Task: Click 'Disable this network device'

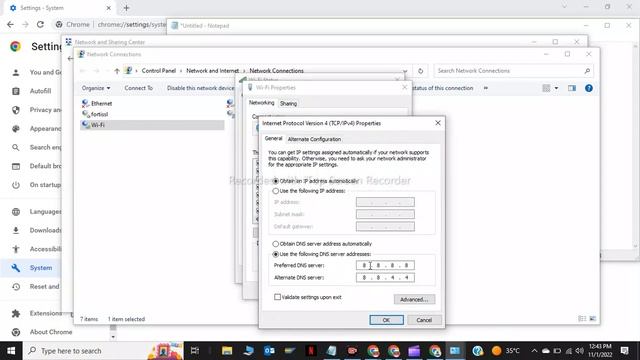Action: [x=200, y=88]
